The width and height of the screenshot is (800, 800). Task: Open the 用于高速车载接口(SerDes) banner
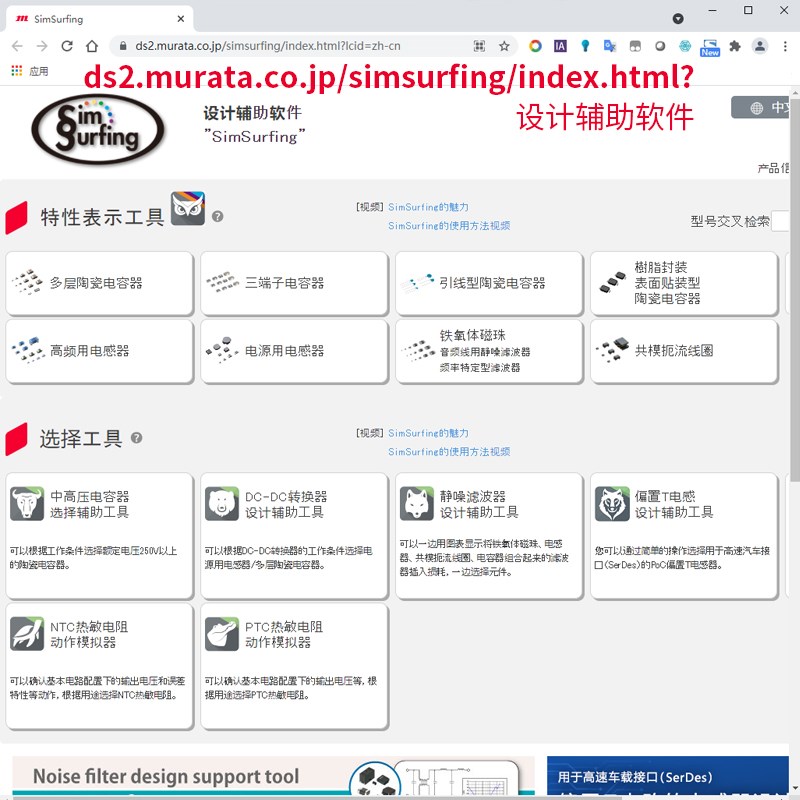pyautogui.click(x=668, y=775)
